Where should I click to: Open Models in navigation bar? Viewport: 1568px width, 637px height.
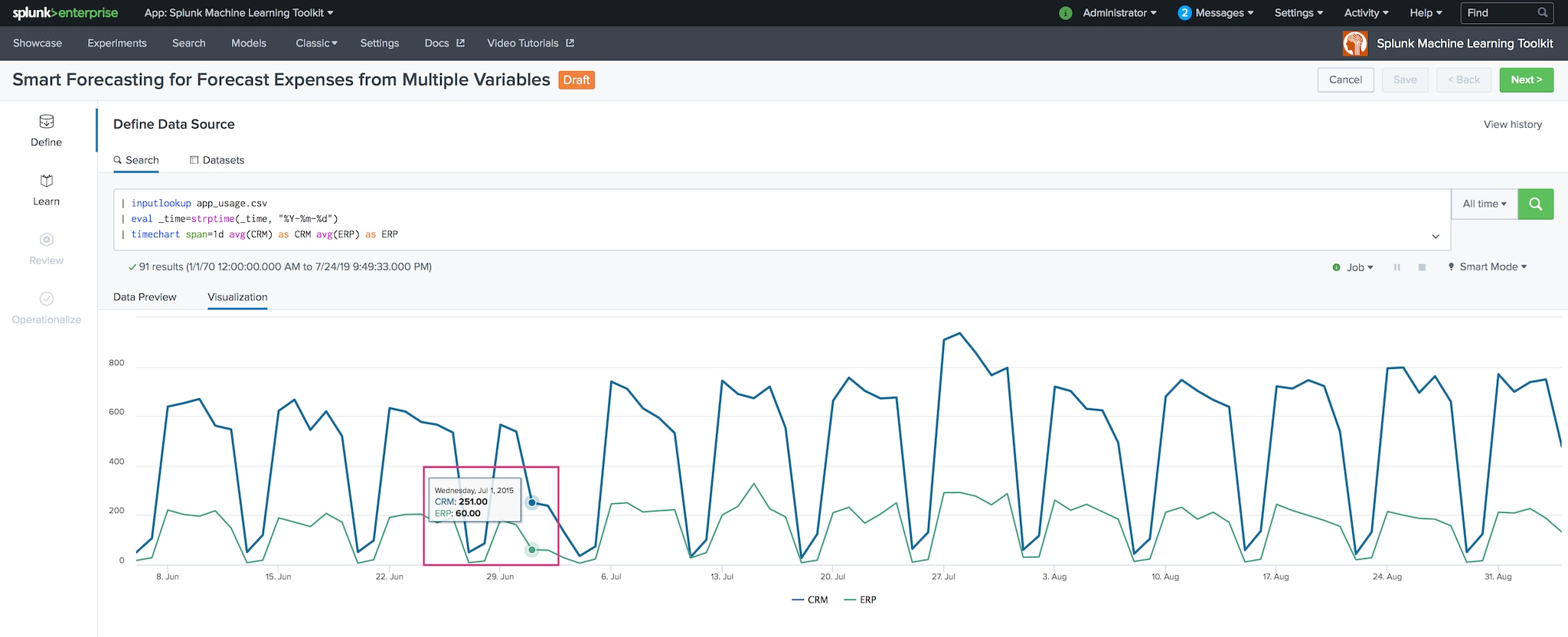(249, 44)
